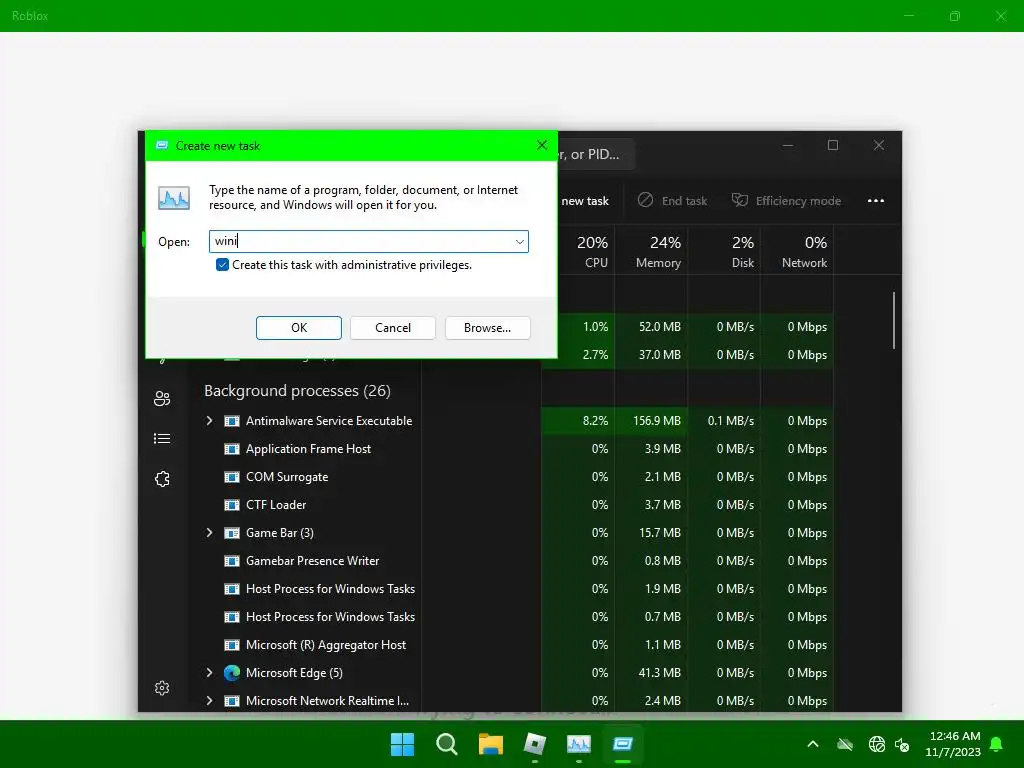Click the 52.0 MB memory value
The height and width of the screenshot is (768, 1024).
pyautogui.click(x=660, y=327)
